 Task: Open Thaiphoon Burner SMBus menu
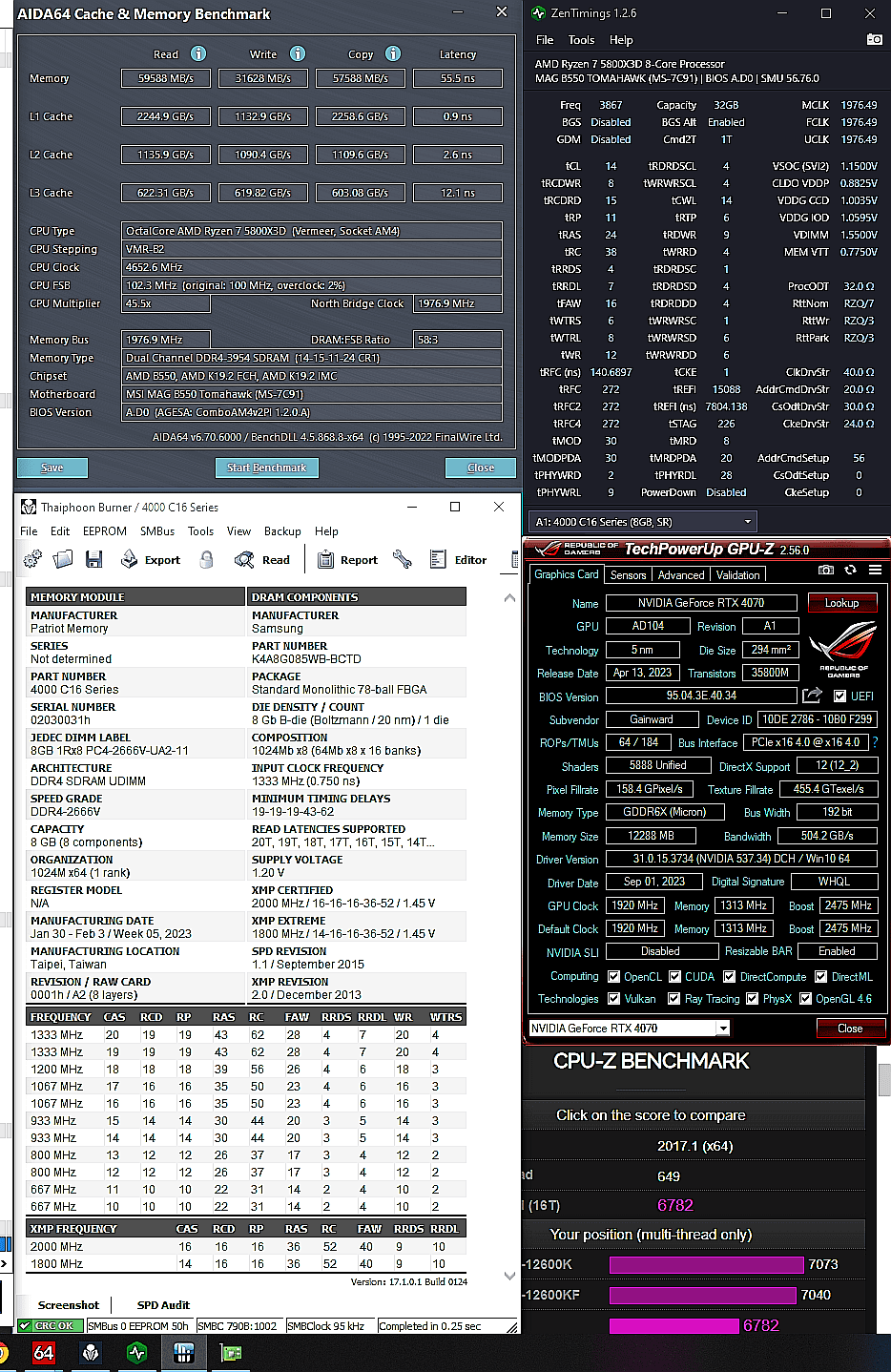tap(157, 531)
